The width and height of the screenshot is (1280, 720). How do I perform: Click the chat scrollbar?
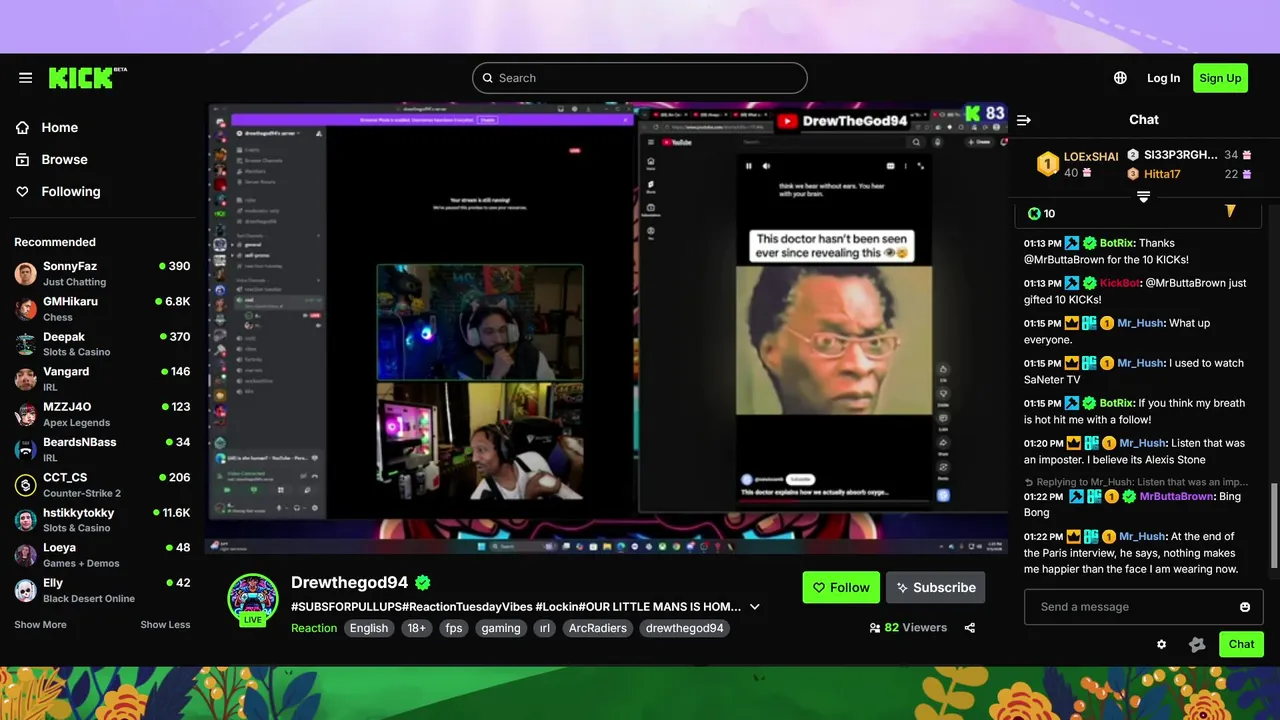[x=1274, y=525]
